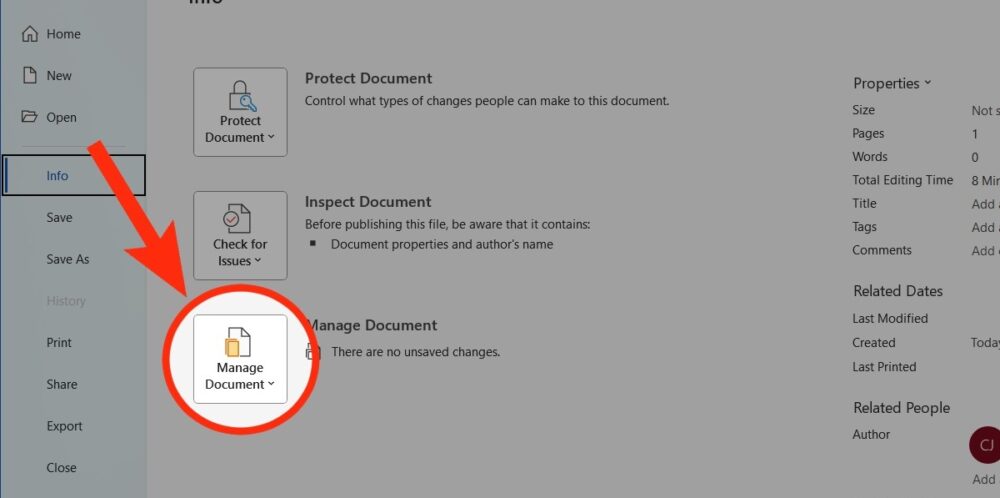Click the 'Total Editing Time' label
The height and width of the screenshot is (498, 1000).
click(902, 180)
